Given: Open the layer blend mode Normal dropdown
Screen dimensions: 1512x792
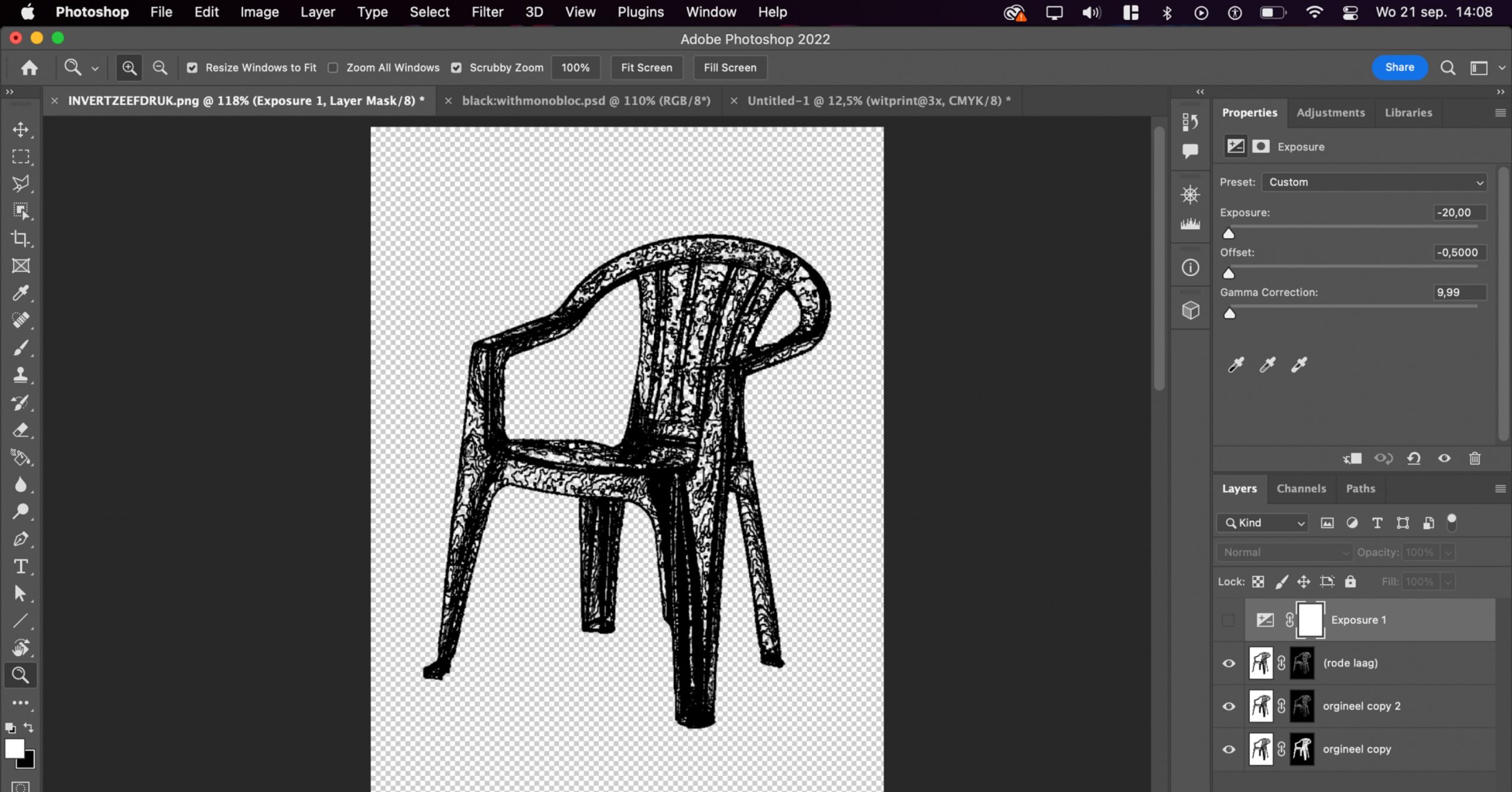Looking at the screenshot, I should pos(1284,552).
